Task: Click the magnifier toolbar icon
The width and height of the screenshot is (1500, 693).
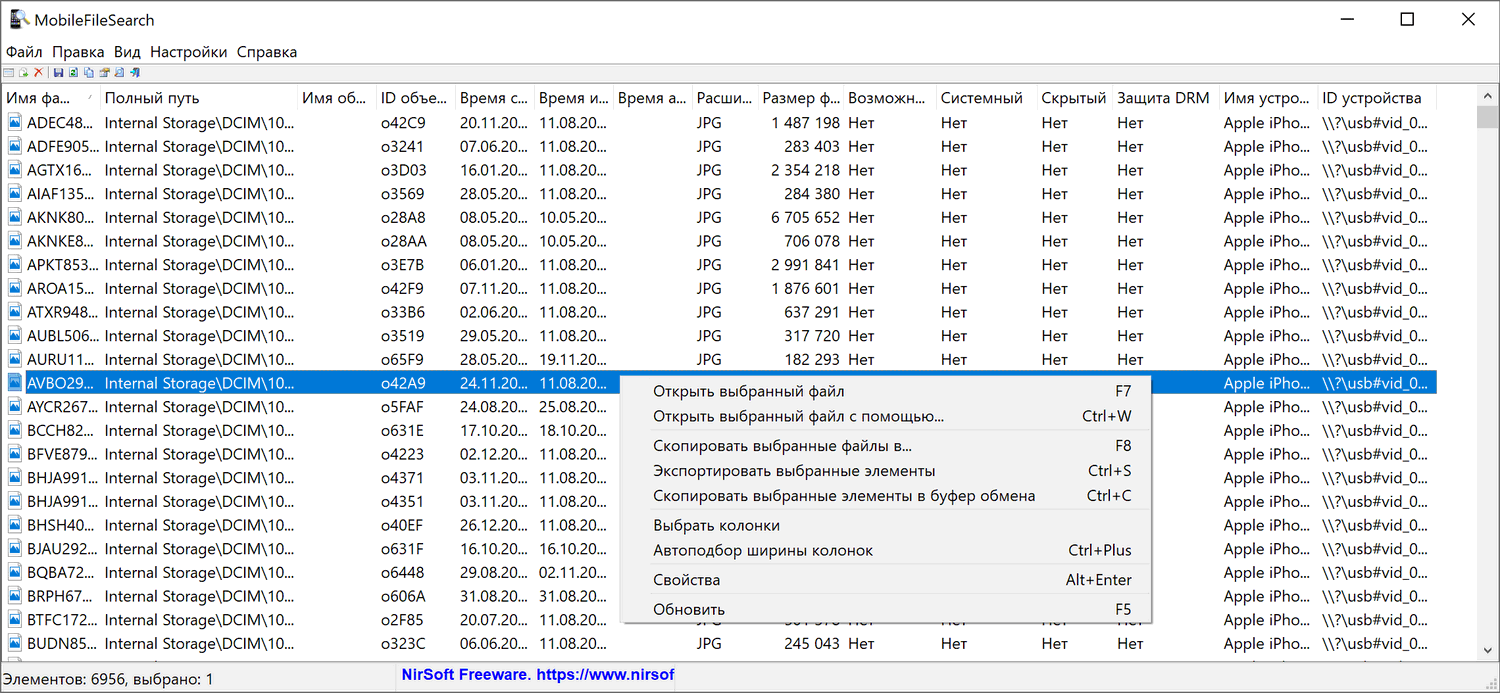Action: tap(119, 72)
